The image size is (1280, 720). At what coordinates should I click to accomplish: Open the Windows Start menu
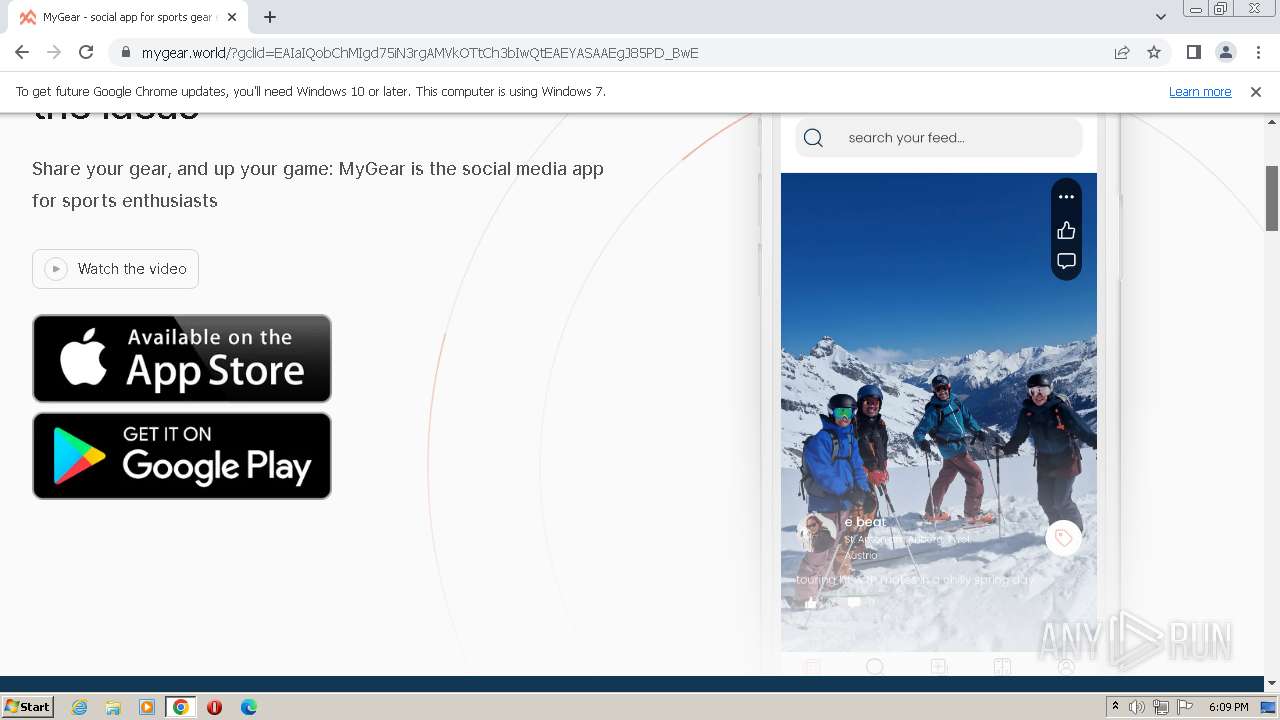coord(28,707)
